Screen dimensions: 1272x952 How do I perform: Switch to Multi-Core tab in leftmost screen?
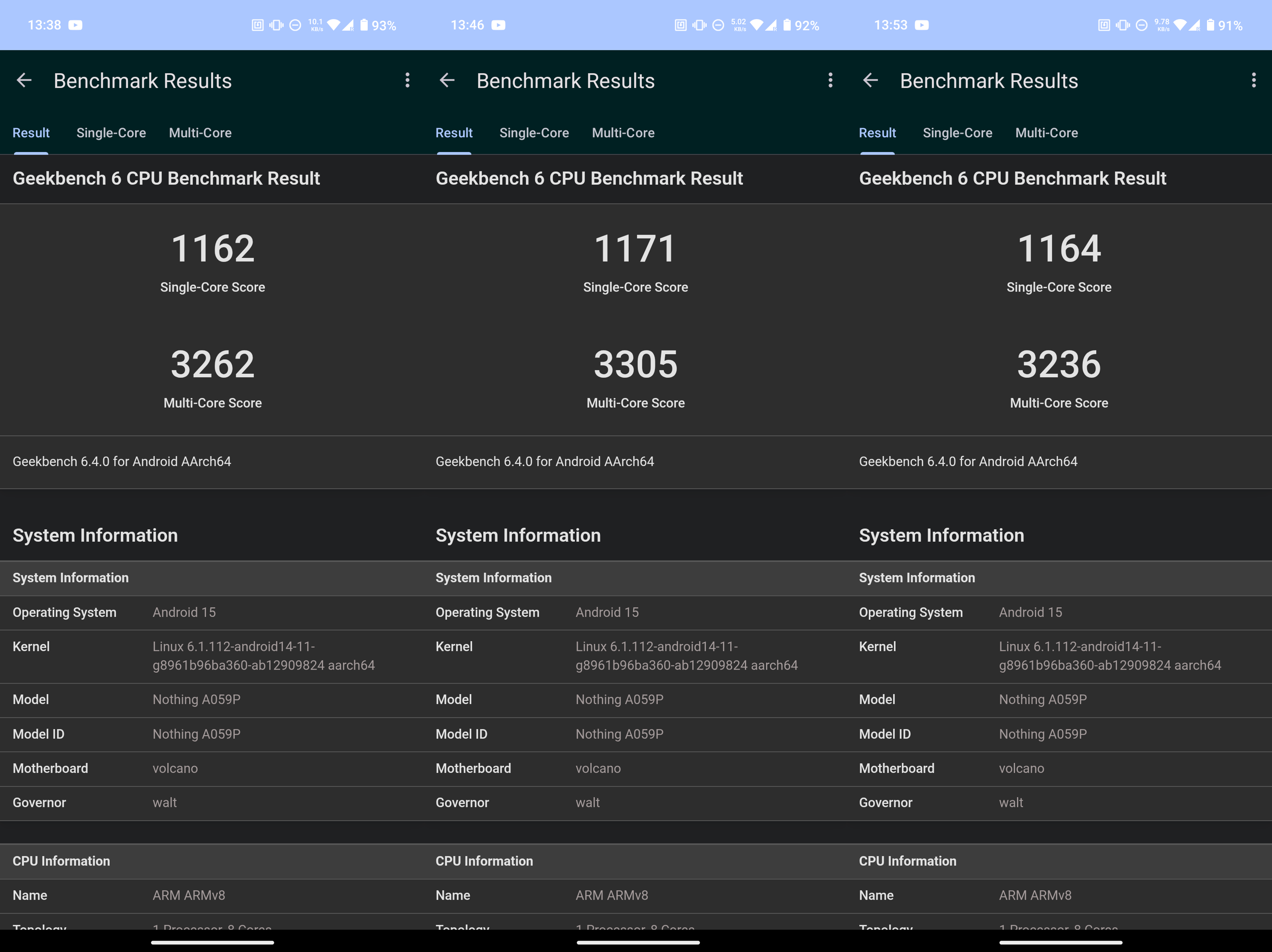(200, 133)
